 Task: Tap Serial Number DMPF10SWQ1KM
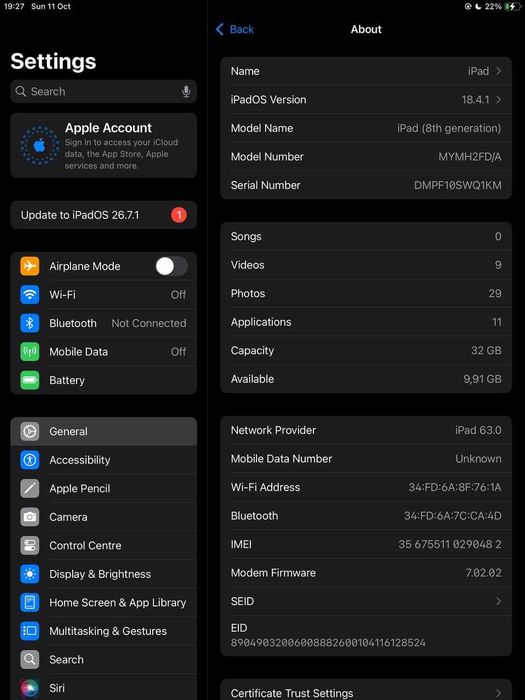458,185
